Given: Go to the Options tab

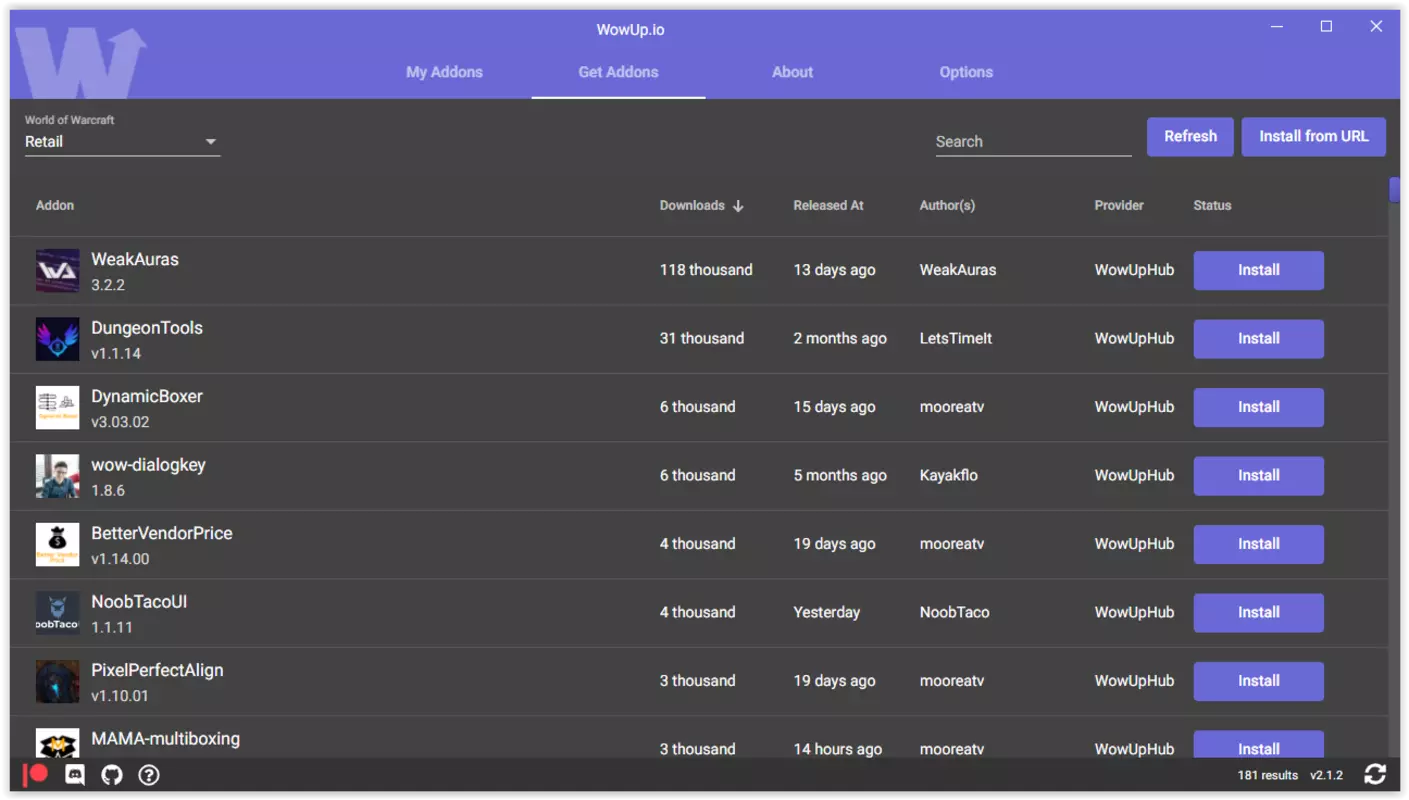Looking at the screenshot, I should [x=966, y=72].
